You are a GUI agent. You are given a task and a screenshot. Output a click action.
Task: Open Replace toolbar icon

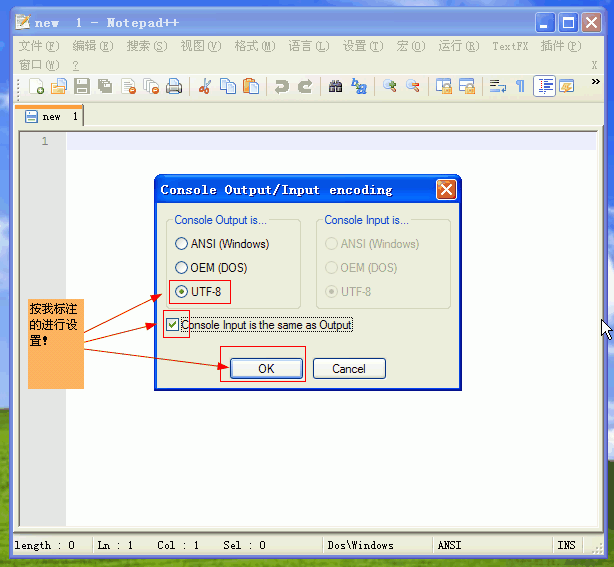359,86
